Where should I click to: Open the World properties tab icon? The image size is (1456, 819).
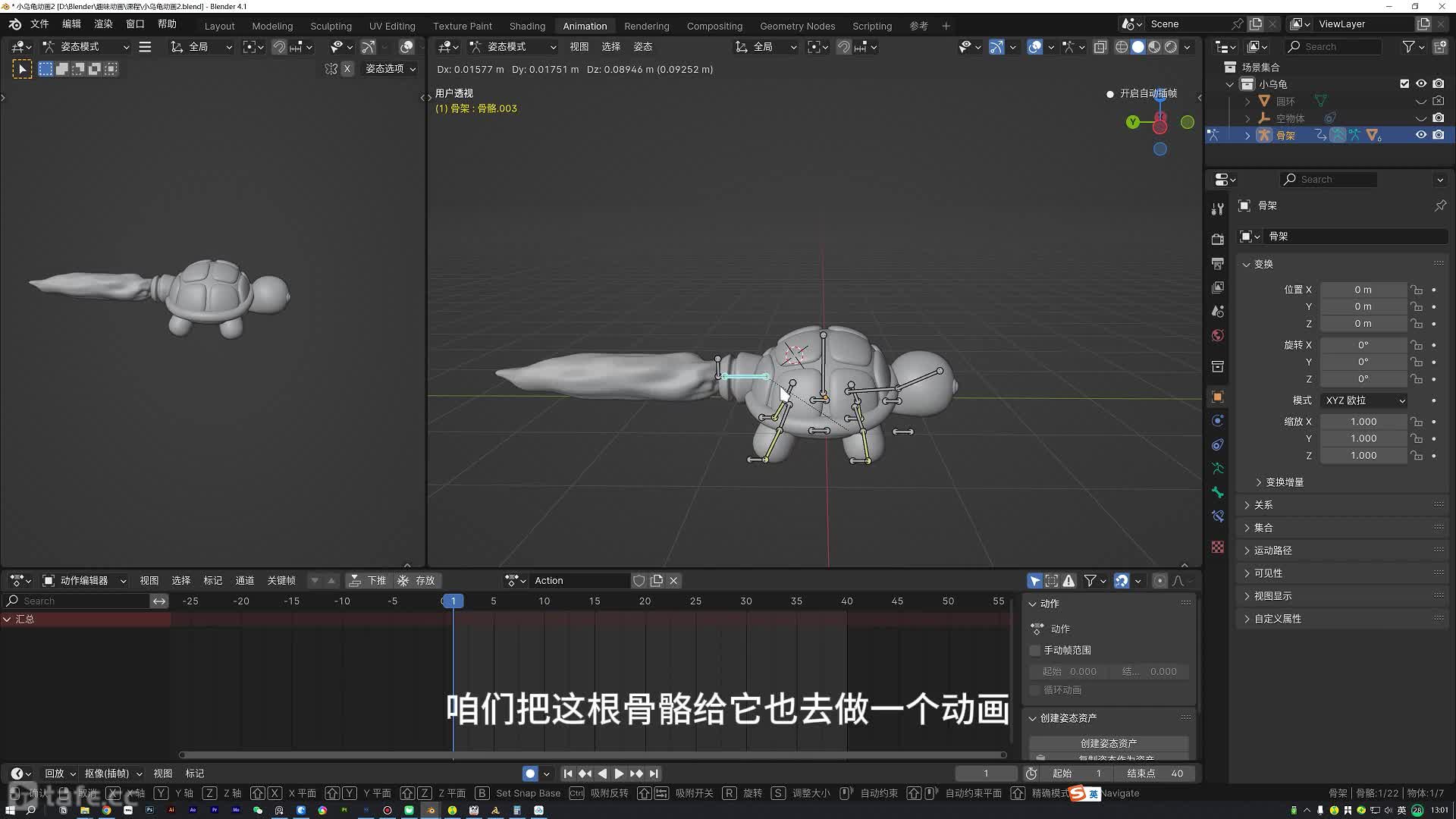(x=1218, y=336)
